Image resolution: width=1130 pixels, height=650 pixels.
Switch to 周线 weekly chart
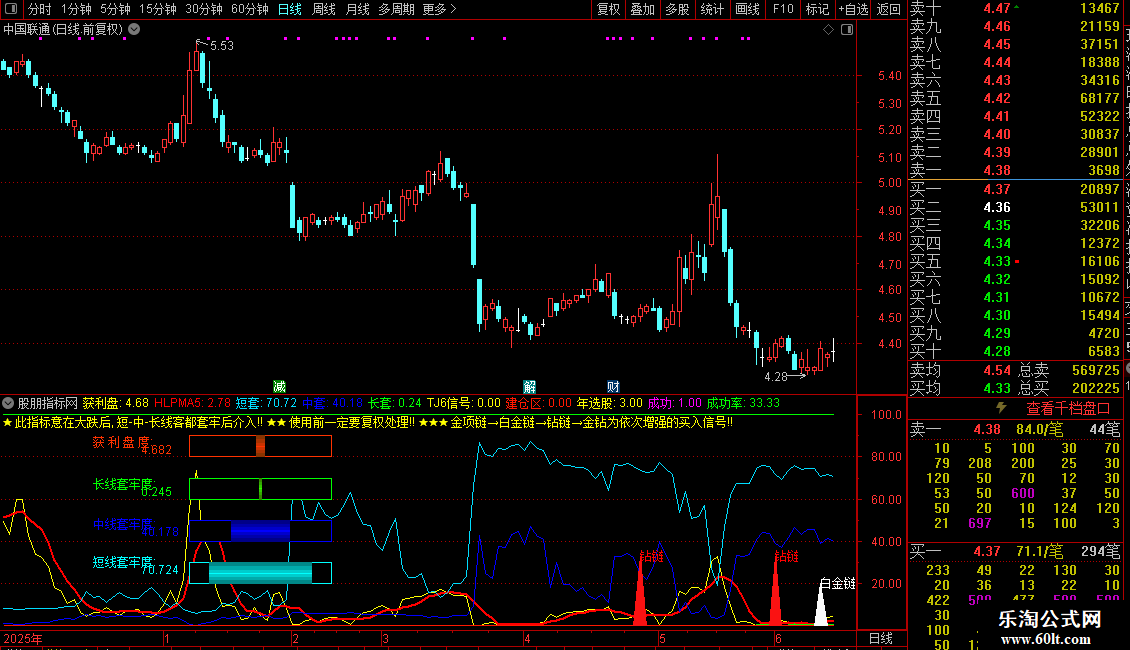pyautogui.click(x=324, y=9)
